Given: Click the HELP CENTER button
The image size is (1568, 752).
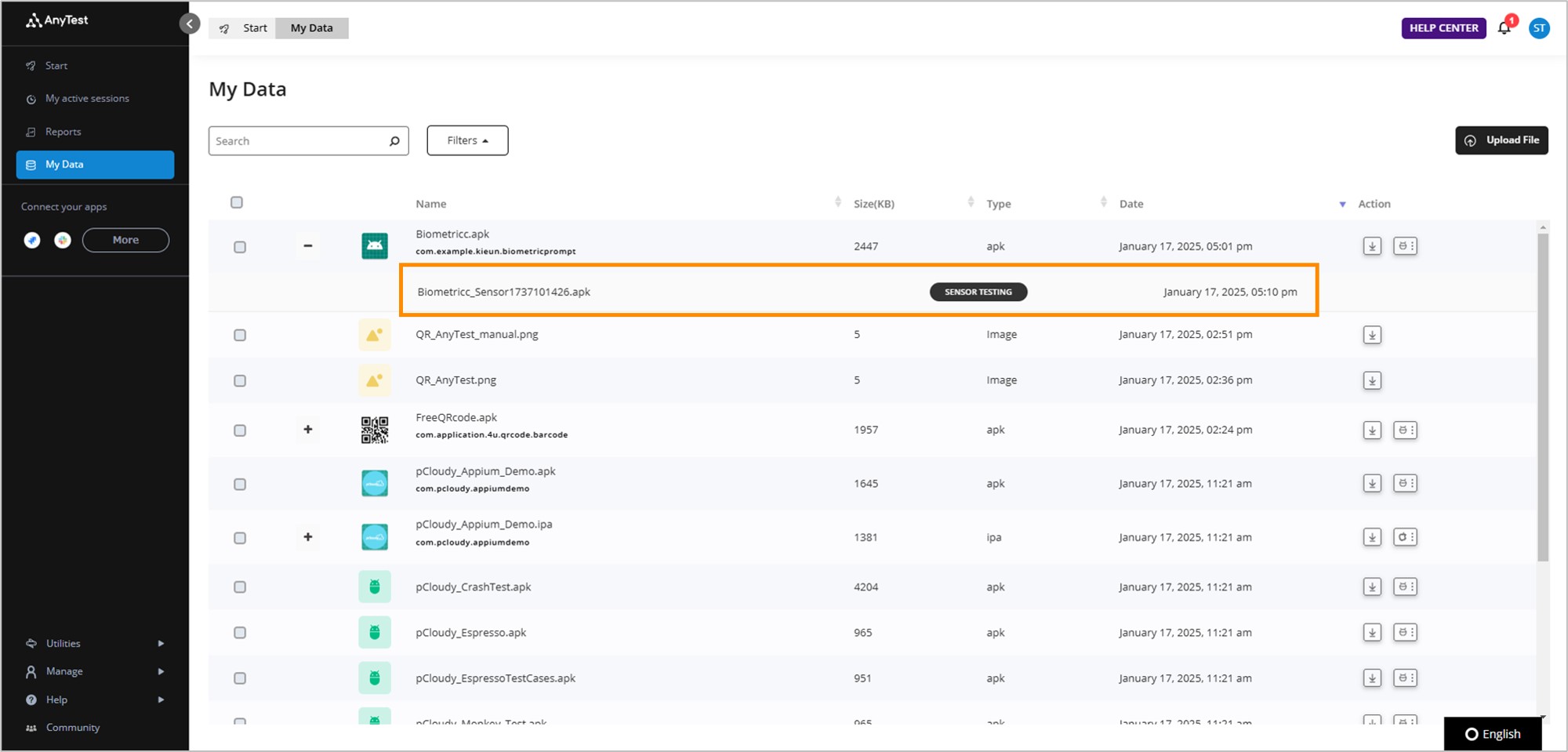Looking at the screenshot, I should coord(1443,28).
